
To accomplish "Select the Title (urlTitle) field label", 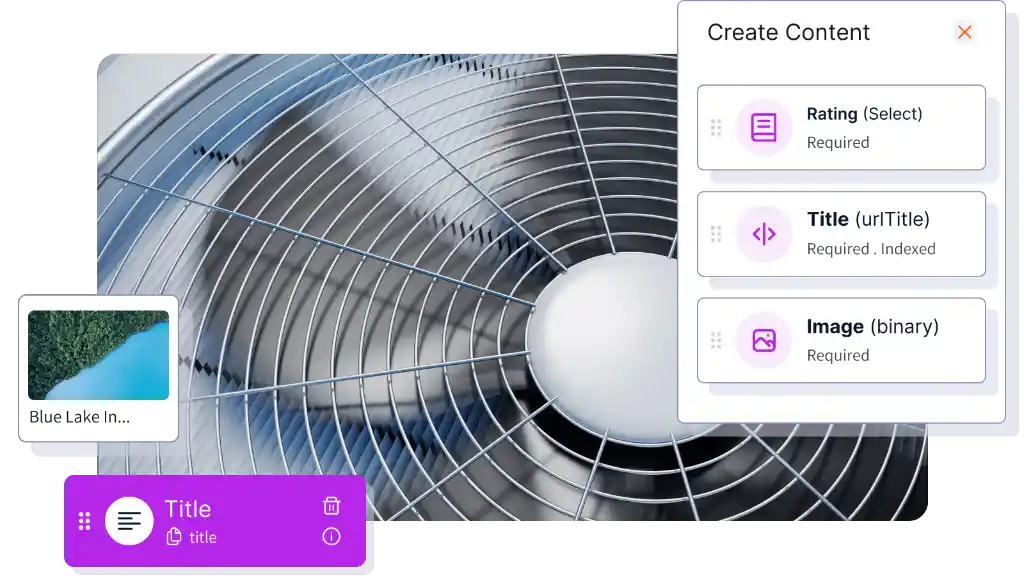I will [x=868, y=219].
